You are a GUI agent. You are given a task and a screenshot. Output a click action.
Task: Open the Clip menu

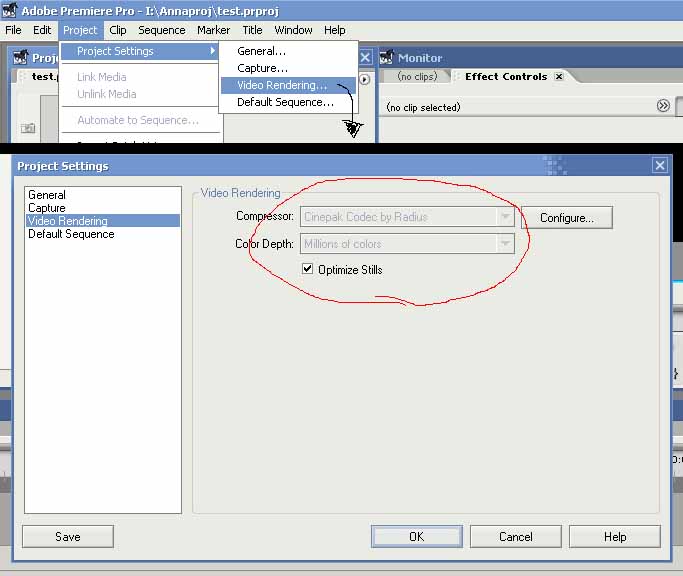click(x=118, y=30)
